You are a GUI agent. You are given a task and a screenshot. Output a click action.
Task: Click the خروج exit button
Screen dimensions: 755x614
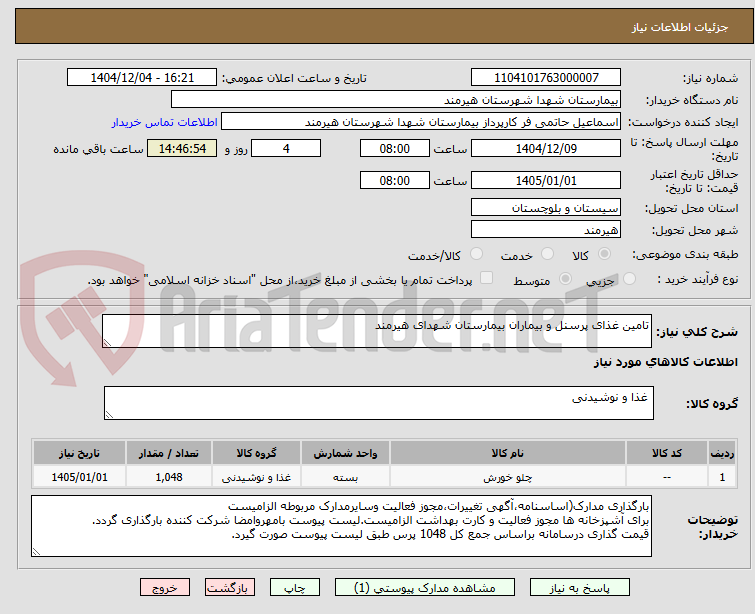(x=165, y=588)
